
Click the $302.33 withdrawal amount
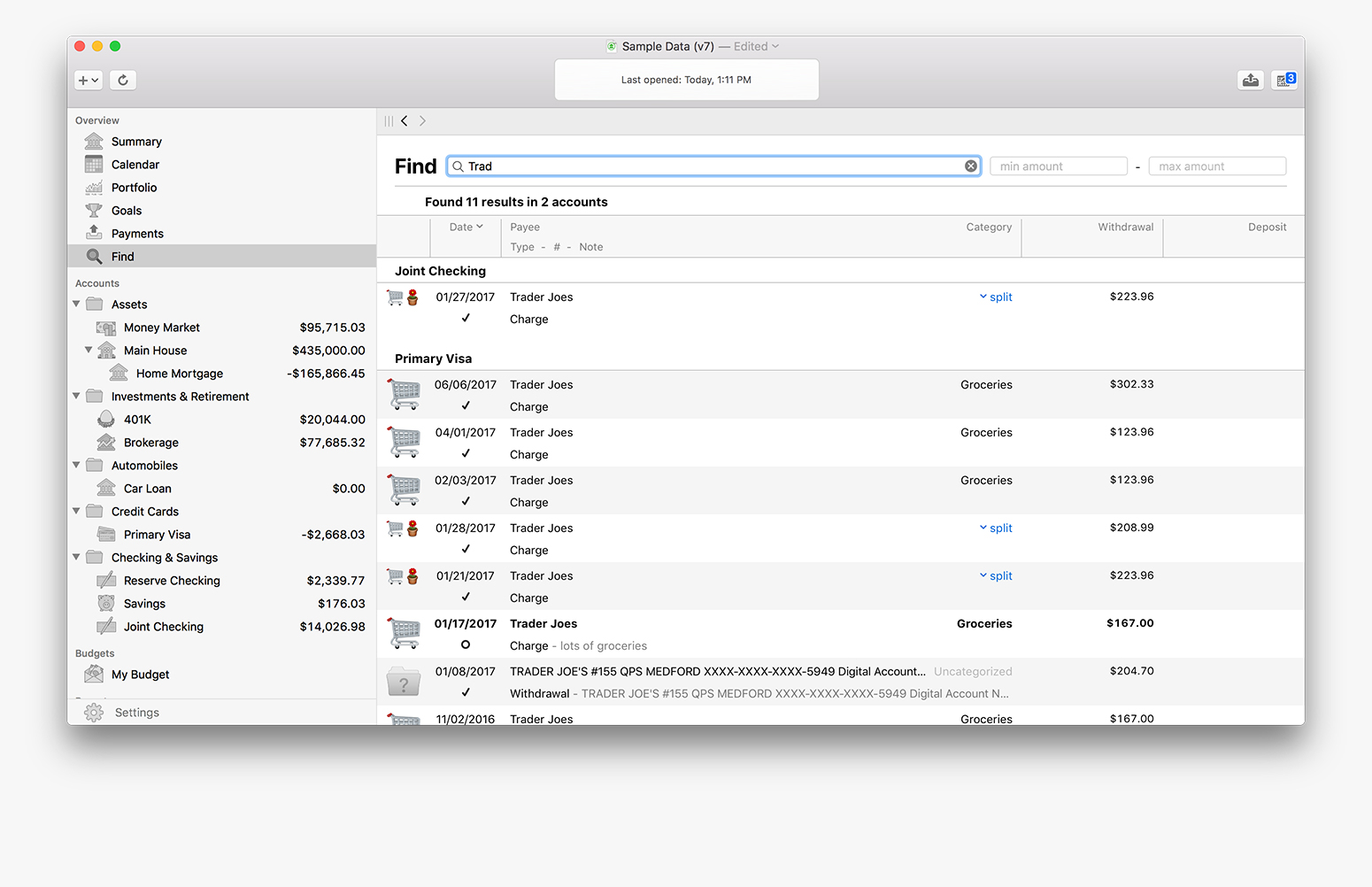click(x=1132, y=384)
